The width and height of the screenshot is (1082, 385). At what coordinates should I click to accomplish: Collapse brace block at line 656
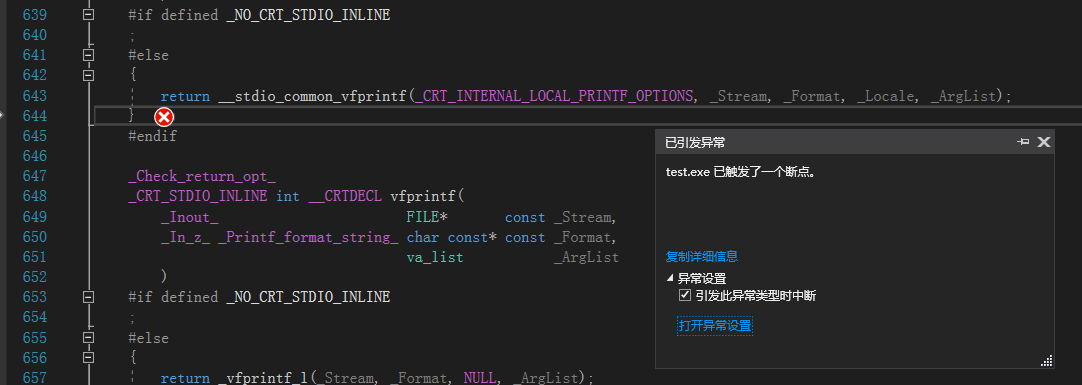[88, 357]
